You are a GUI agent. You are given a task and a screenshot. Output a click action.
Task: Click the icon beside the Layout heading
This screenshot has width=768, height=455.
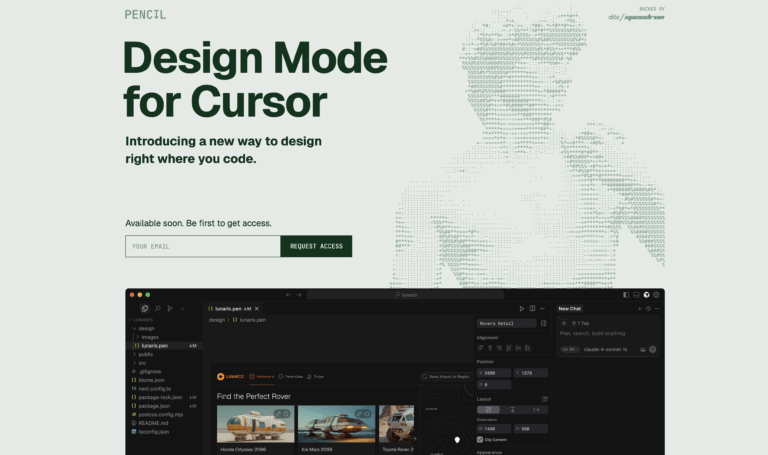pos(545,399)
